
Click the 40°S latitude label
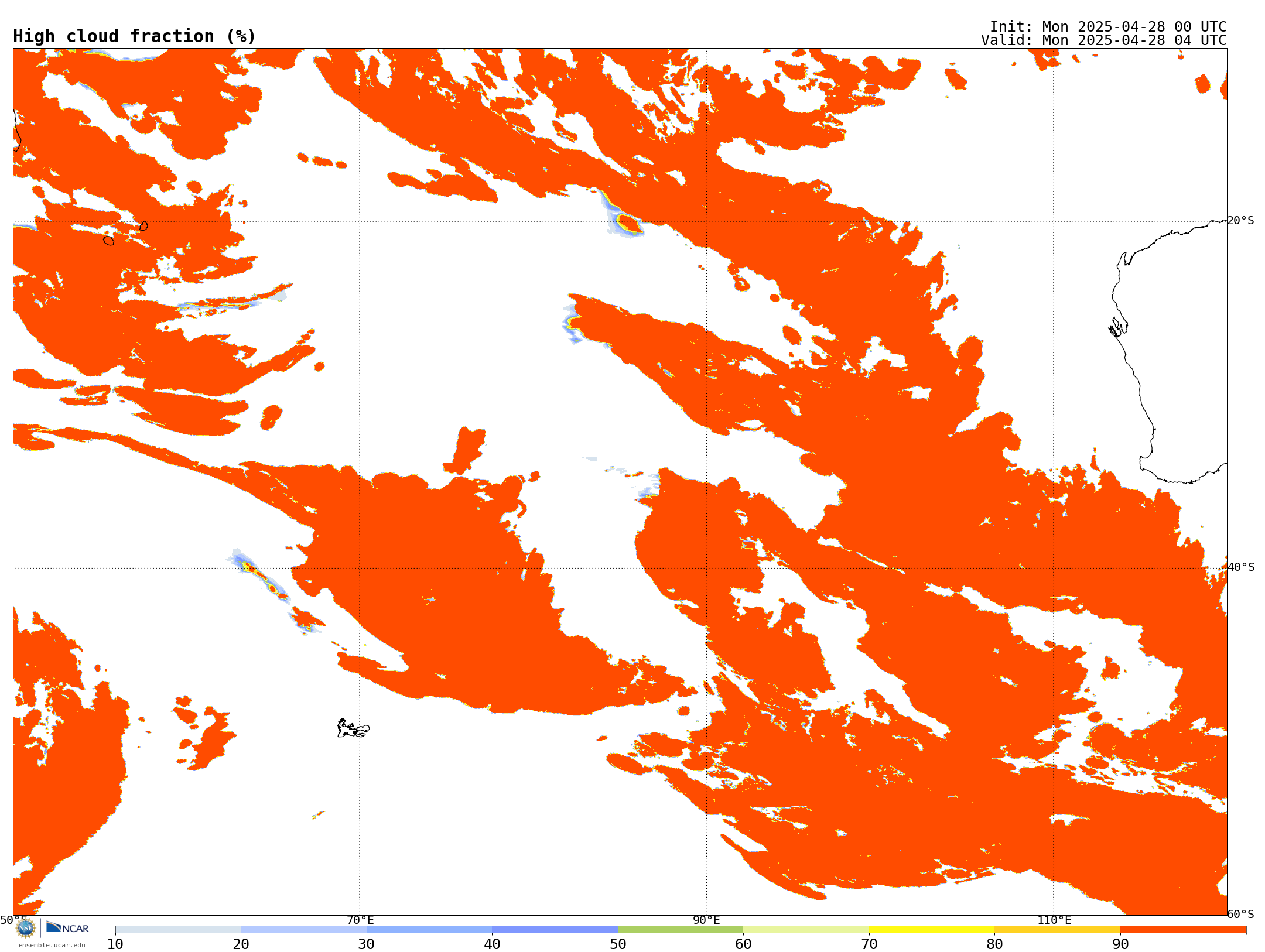click(1241, 567)
